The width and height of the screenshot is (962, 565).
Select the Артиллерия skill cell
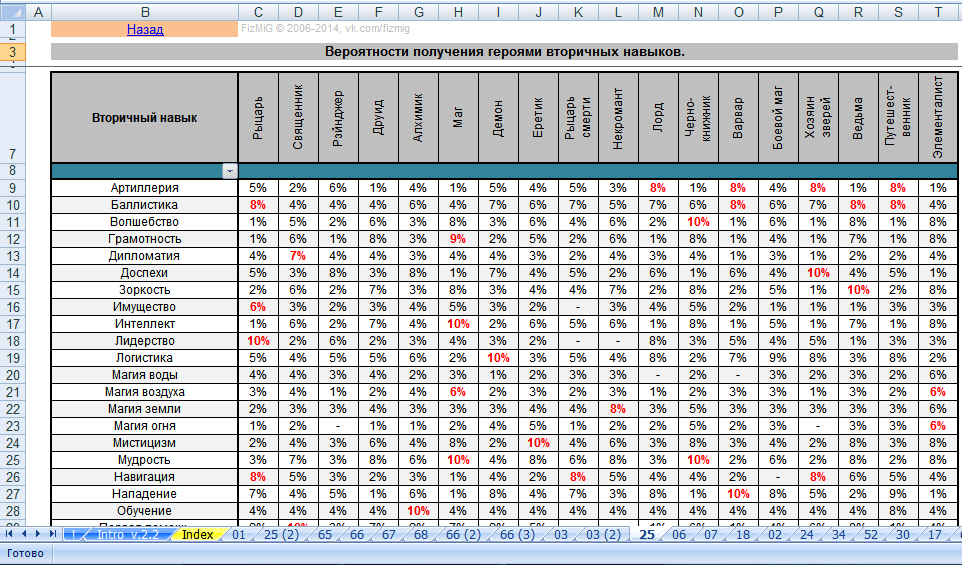[x=144, y=187]
